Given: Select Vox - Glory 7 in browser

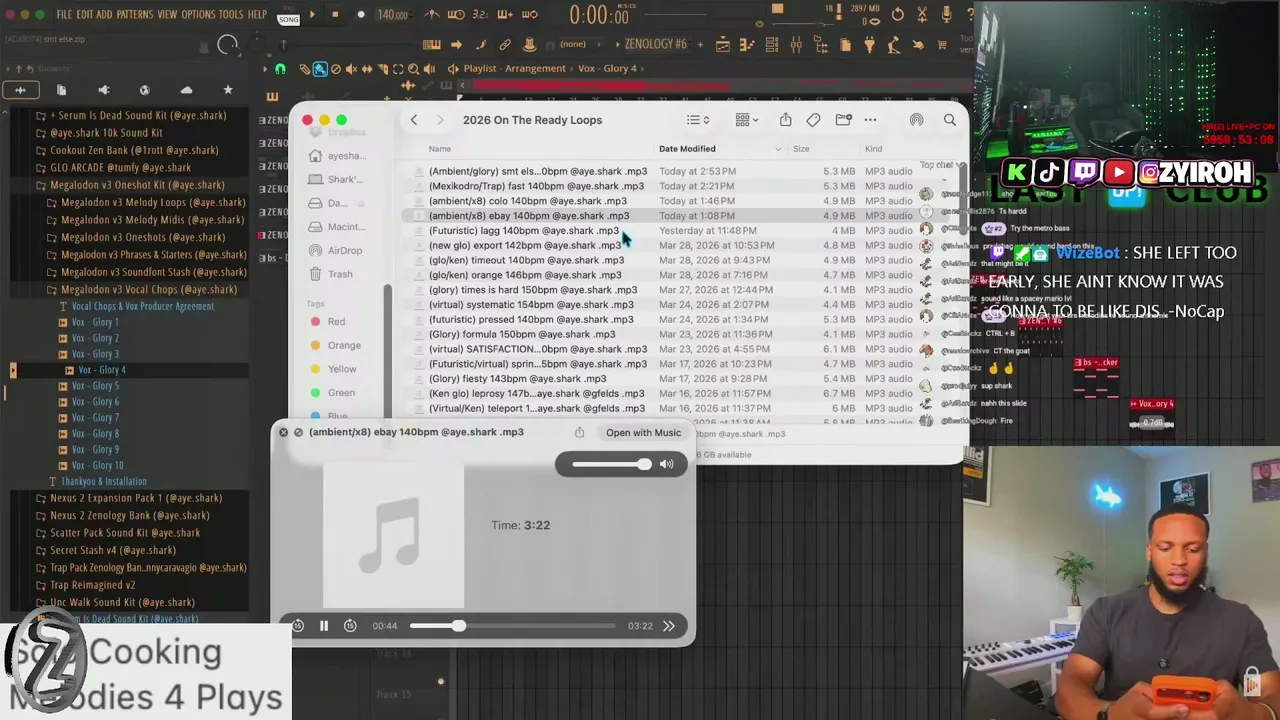Looking at the screenshot, I should (95, 418).
